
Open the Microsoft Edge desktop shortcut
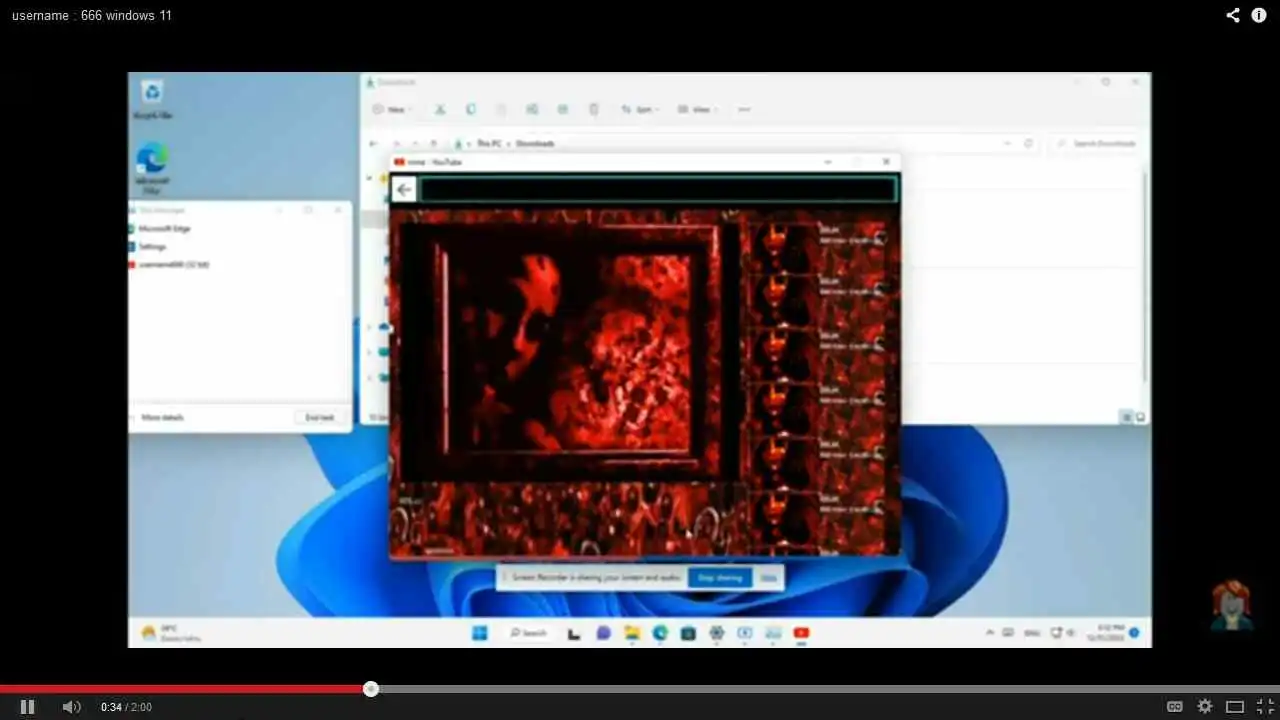pyautogui.click(x=152, y=168)
